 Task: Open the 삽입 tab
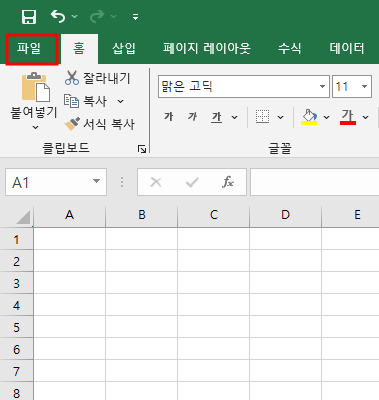pos(124,49)
